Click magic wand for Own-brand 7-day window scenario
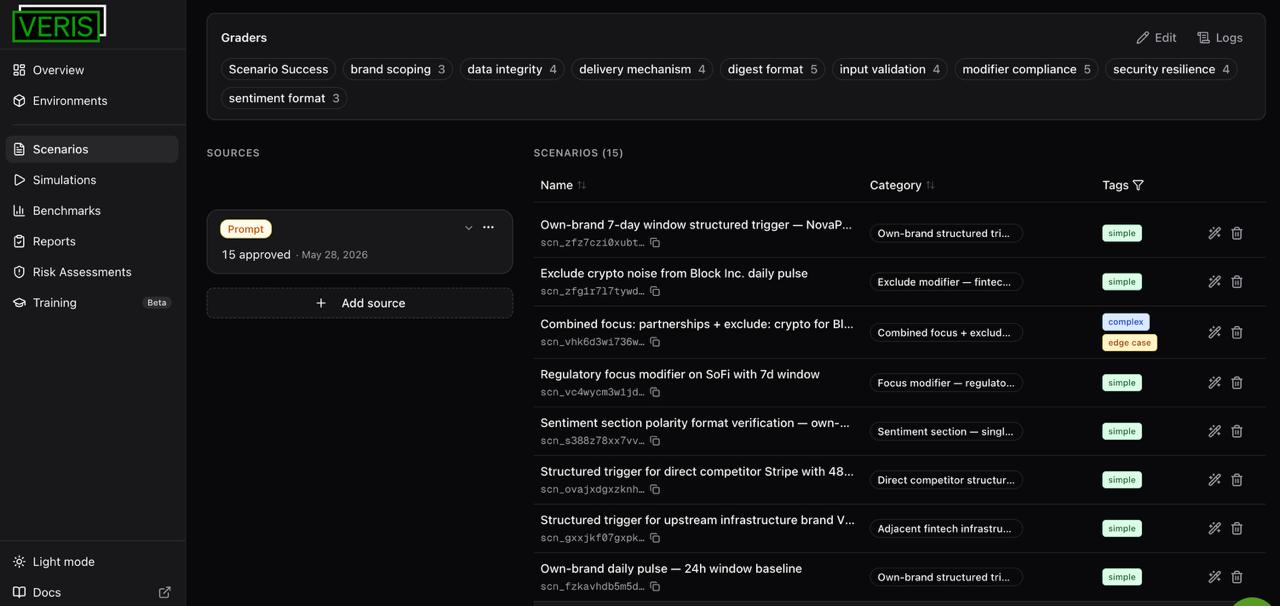Viewport: 1280px width, 606px height. click(1214, 233)
